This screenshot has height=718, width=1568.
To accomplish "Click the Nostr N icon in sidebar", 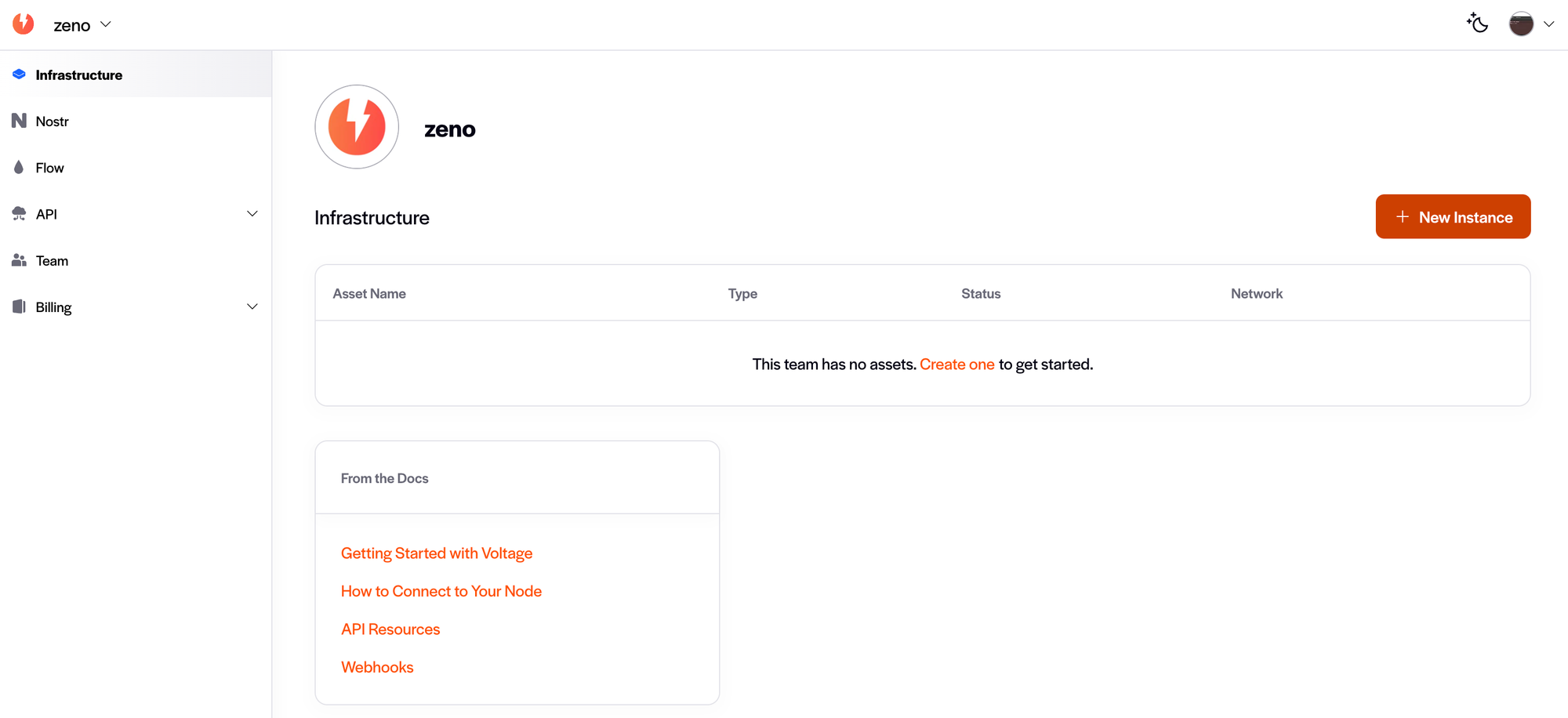I will [19, 121].
